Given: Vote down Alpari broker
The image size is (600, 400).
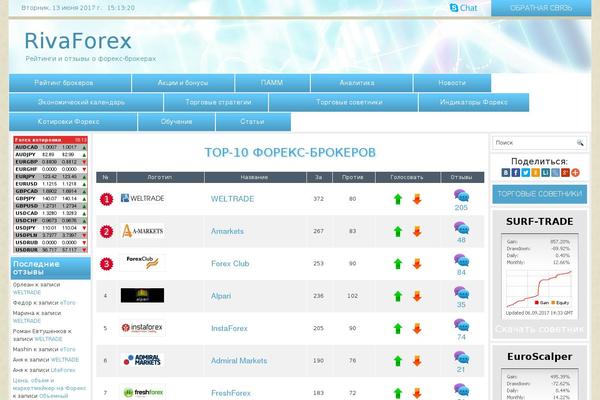Looking at the screenshot, I should [417, 296].
